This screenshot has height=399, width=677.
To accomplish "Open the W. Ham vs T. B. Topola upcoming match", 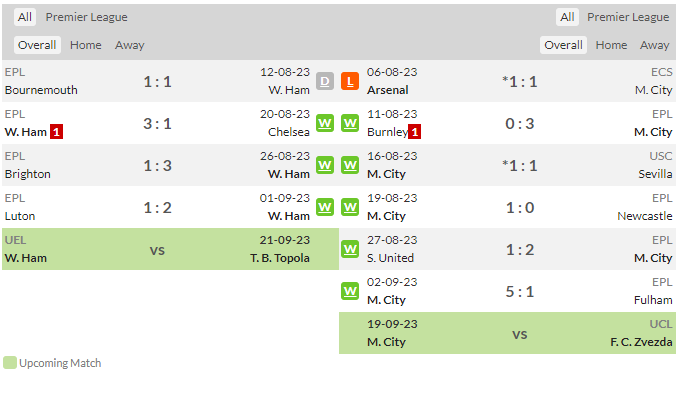I will click(171, 249).
